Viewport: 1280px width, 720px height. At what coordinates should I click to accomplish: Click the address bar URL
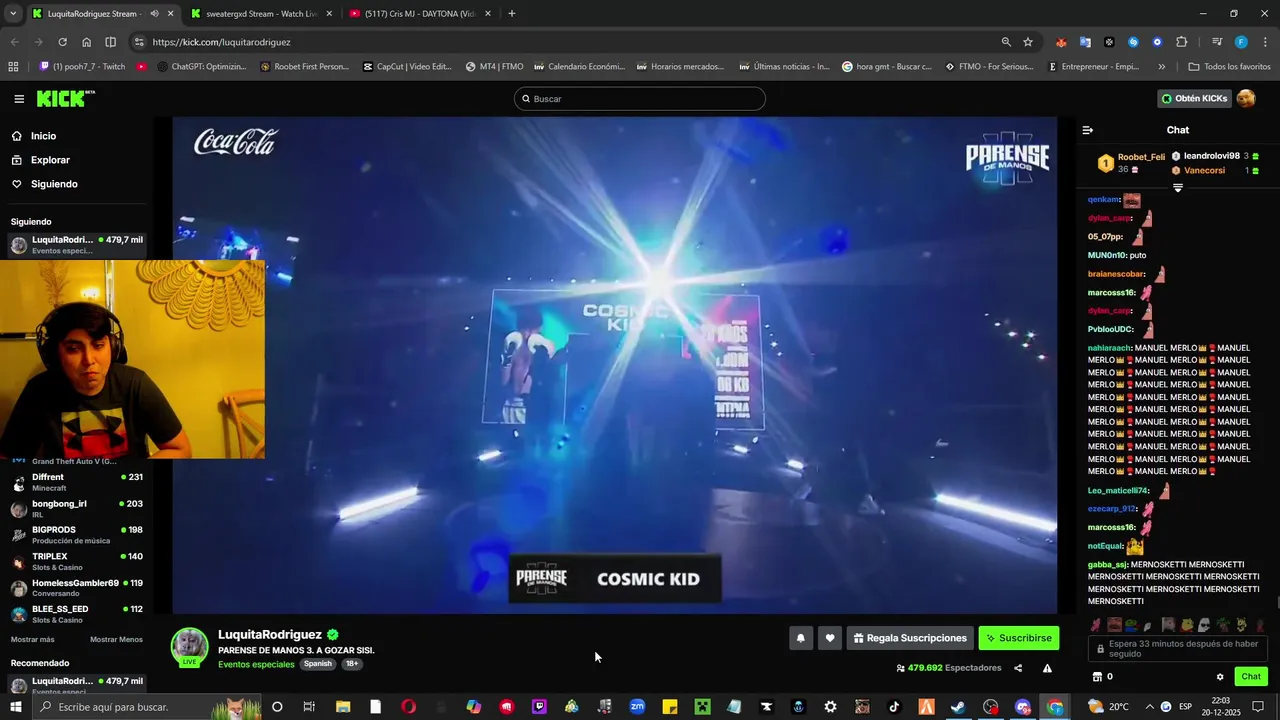[x=221, y=42]
